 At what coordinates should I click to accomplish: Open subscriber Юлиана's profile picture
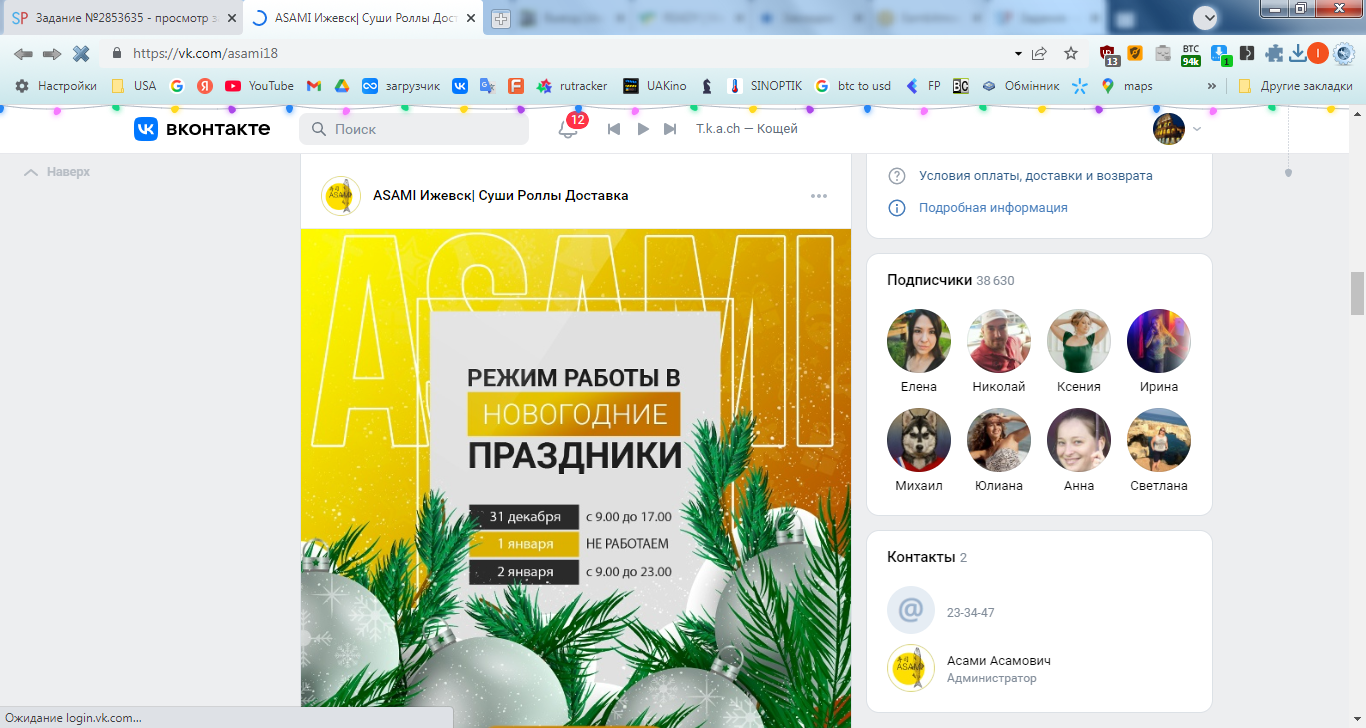pyautogui.click(x=999, y=440)
